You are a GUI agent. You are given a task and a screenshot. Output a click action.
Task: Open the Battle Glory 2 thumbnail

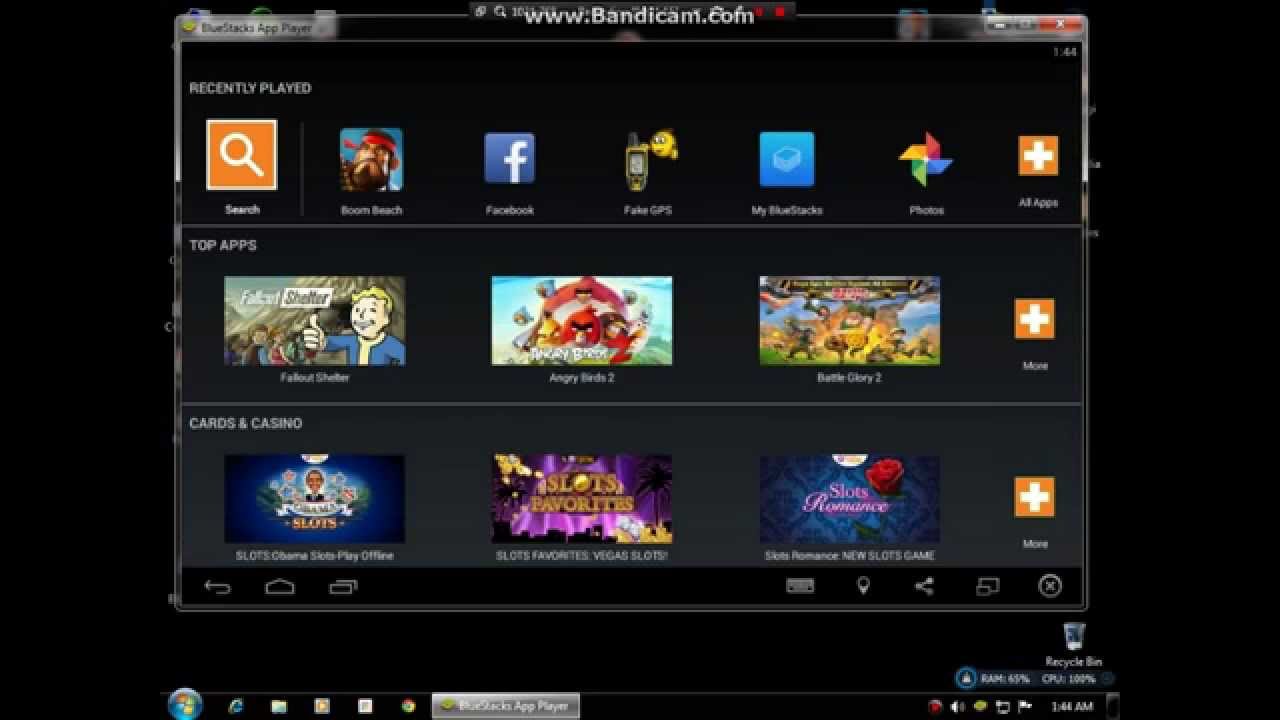pos(849,321)
